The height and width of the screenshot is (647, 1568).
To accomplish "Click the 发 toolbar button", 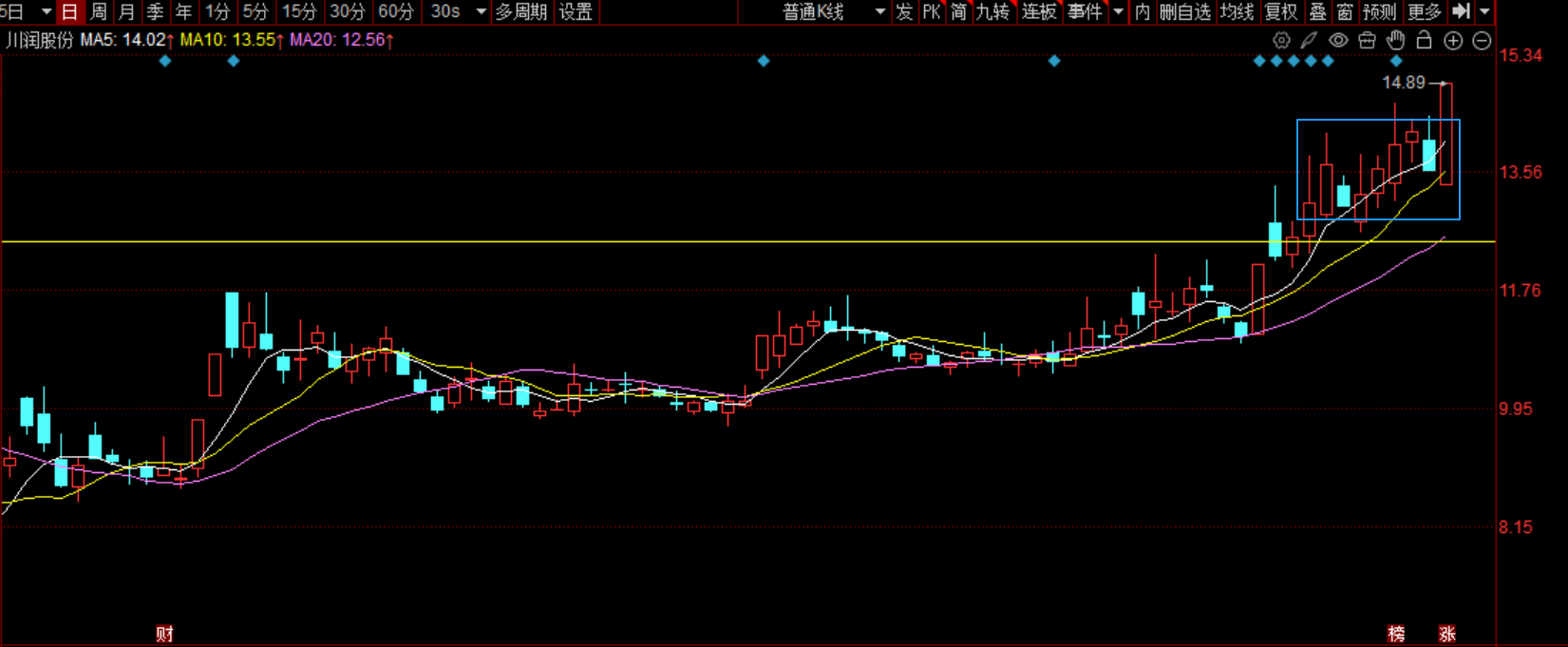I will pos(904,11).
